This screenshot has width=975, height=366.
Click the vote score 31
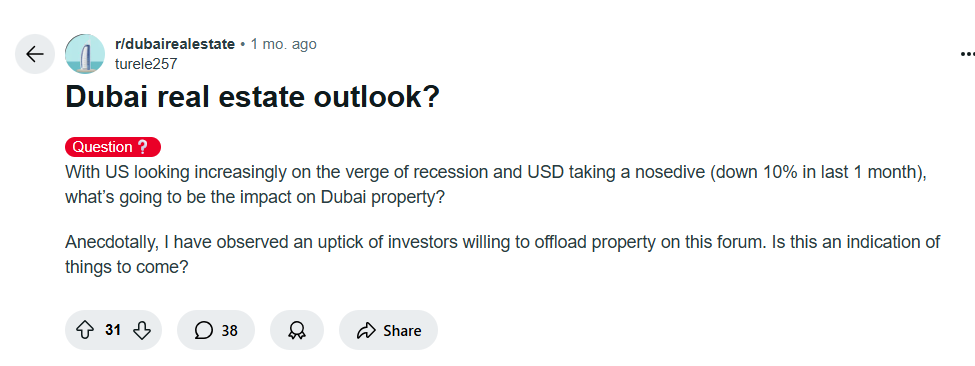tap(113, 330)
